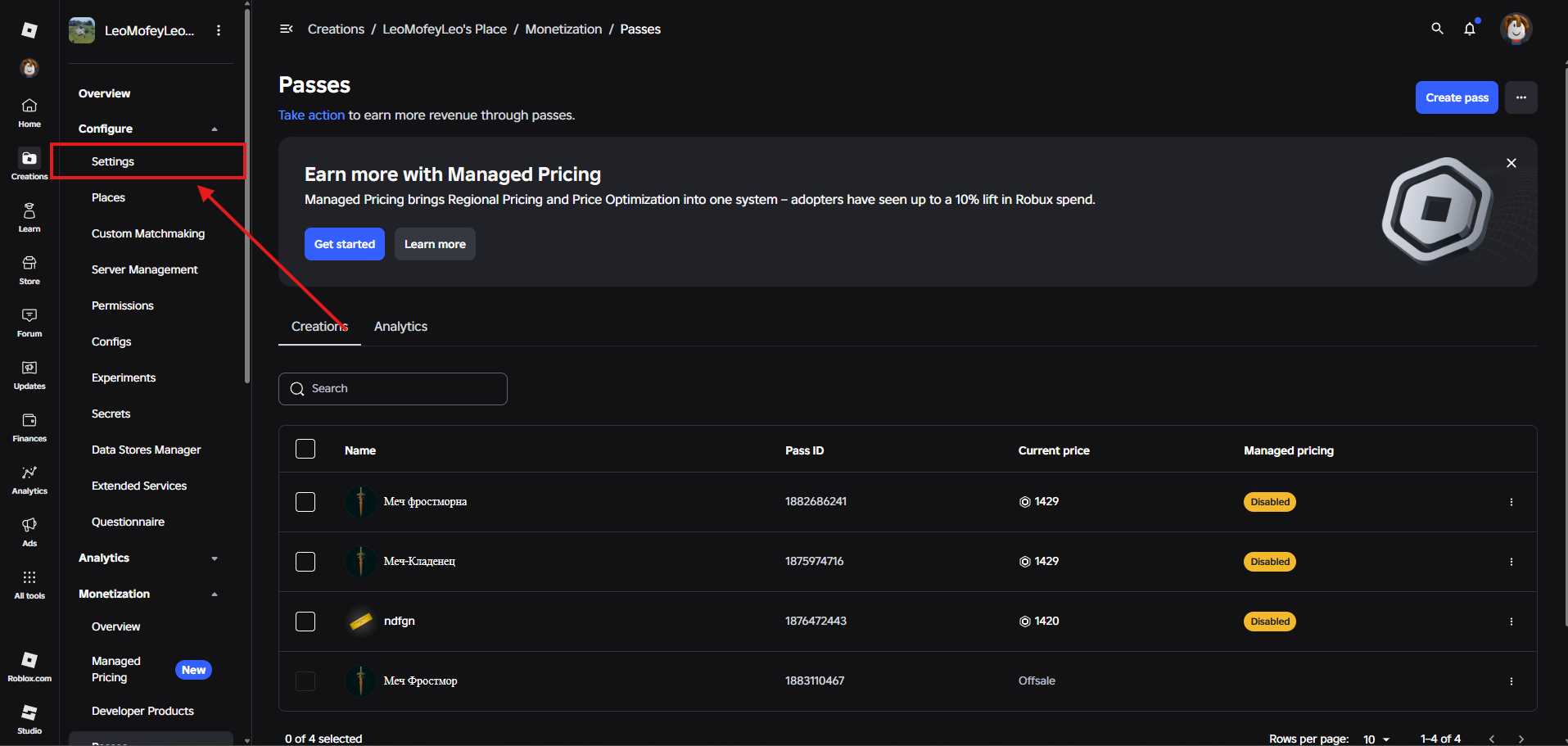1568x746 pixels.
Task: Go to Roblox.com from the left rail
Action: click(x=29, y=667)
